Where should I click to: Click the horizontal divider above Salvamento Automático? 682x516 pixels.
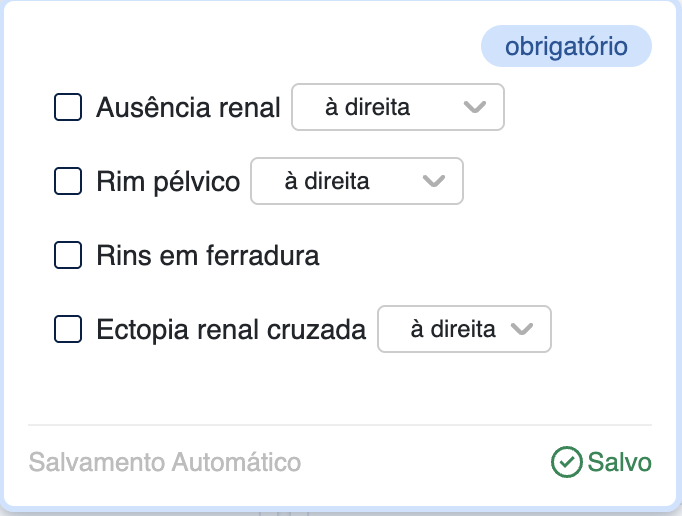[340, 425]
